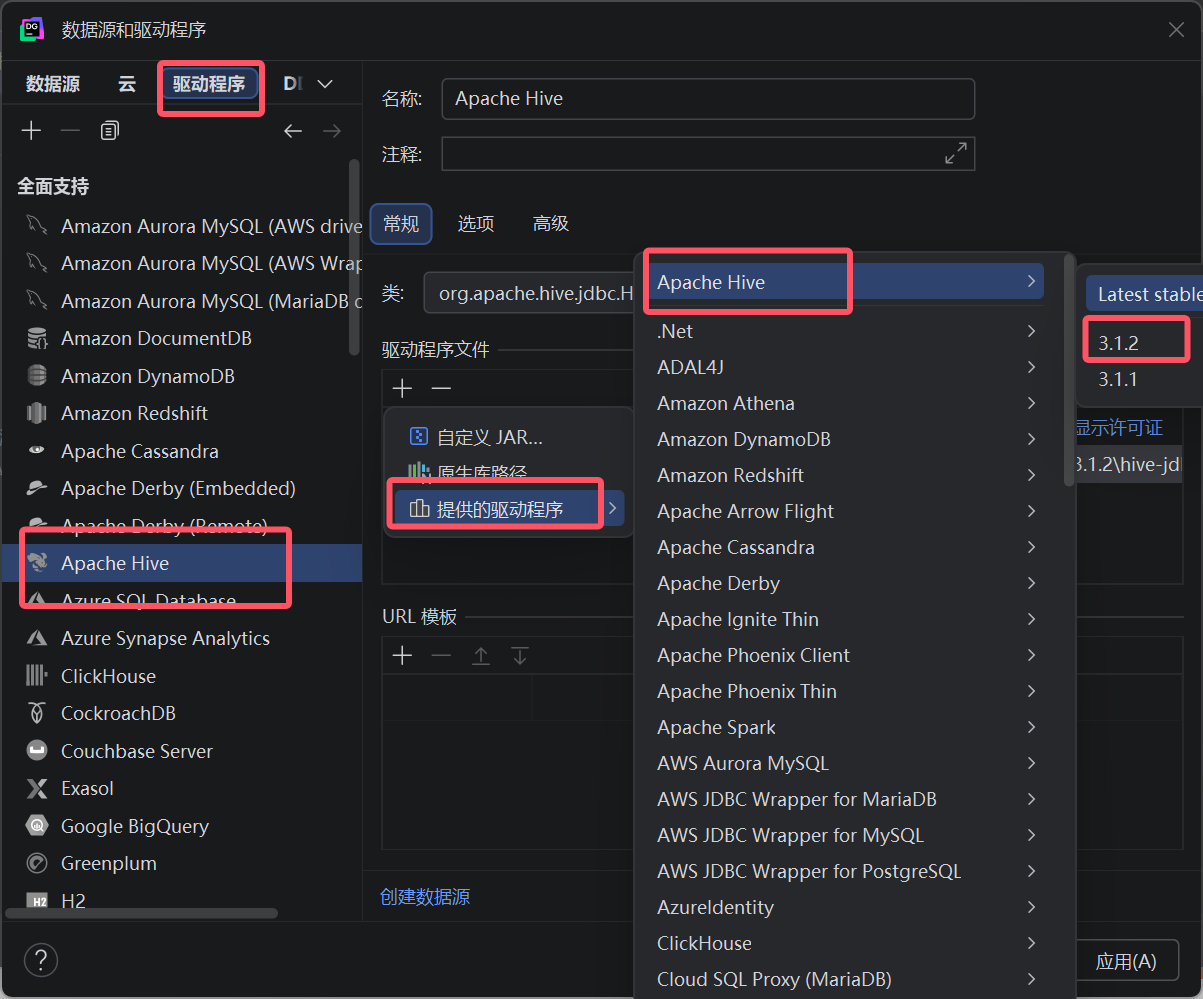1203x999 pixels.
Task: Switch to the 驱动程序 tab
Action: click(x=209, y=84)
